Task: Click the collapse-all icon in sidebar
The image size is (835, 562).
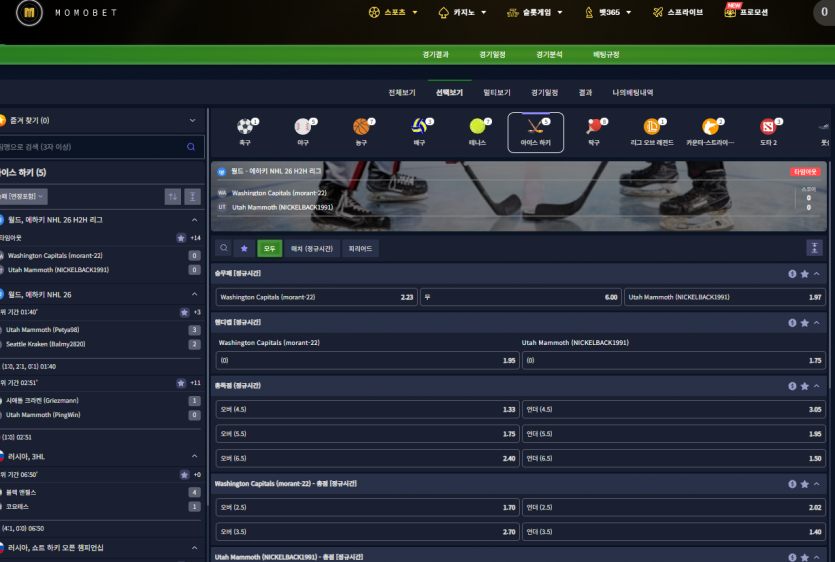Action: [192, 197]
